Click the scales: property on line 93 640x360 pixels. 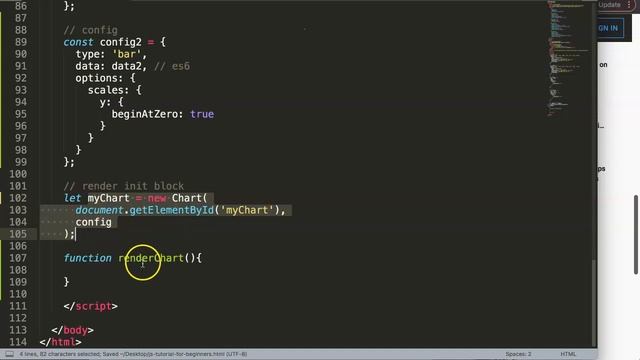click(x=108, y=90)
